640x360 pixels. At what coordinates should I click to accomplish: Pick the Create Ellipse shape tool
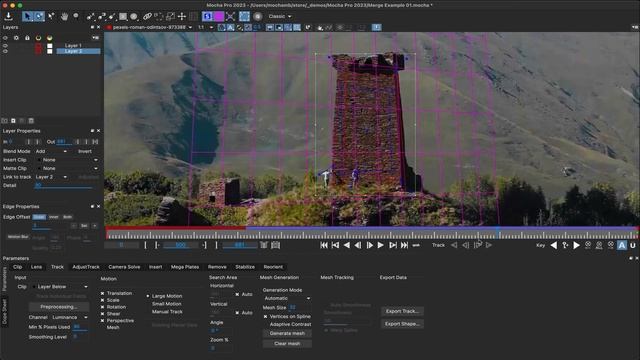coord(134,16)
